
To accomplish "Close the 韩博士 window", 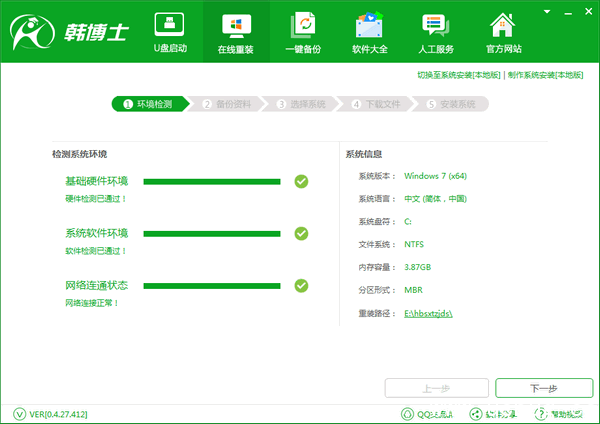I will tap(589, 11).
